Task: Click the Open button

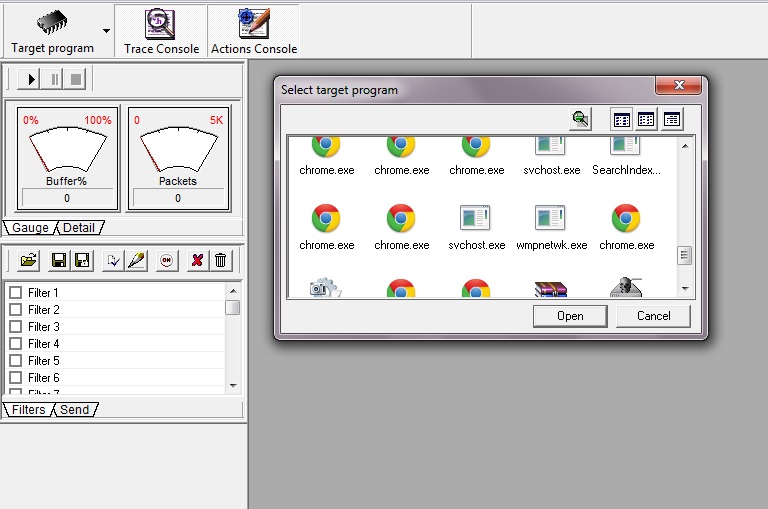Action: [x=570, y=316]
